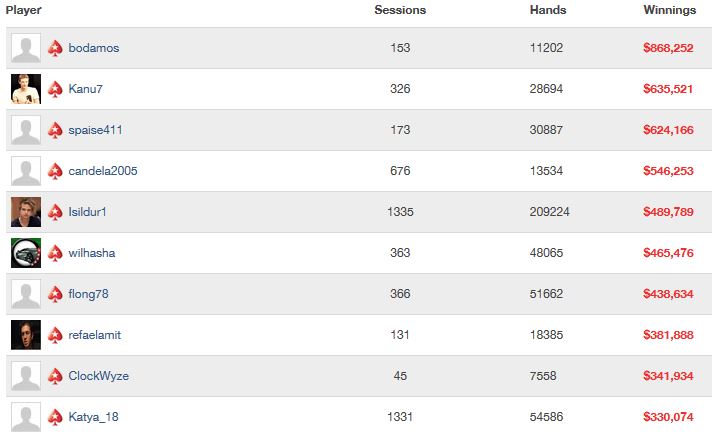Open wilhasha's car avatar thumbnail
Image resolution: width=712 pixels, height=437 pixels.
tap(26, 253)
